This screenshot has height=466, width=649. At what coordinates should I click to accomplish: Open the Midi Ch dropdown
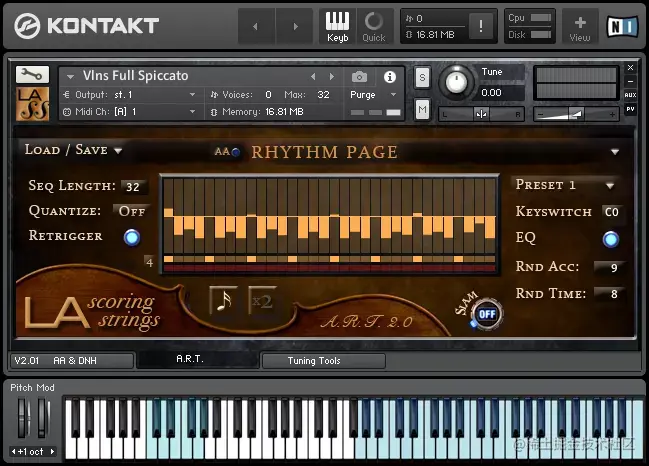coord(130,112)
